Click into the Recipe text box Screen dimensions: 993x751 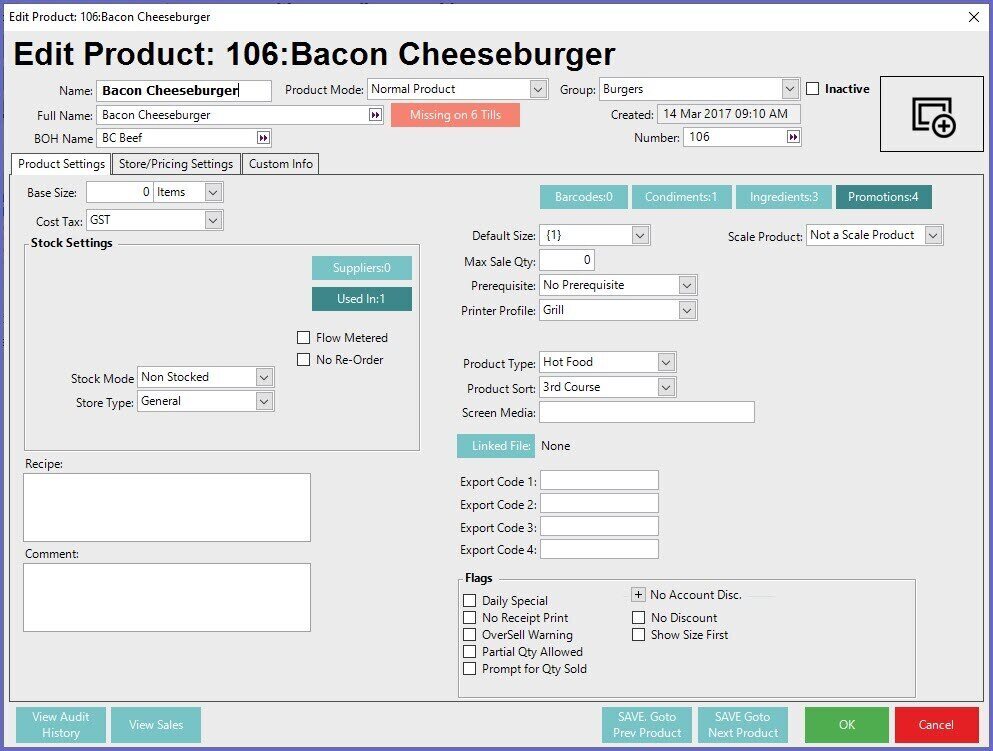[167, 507]
